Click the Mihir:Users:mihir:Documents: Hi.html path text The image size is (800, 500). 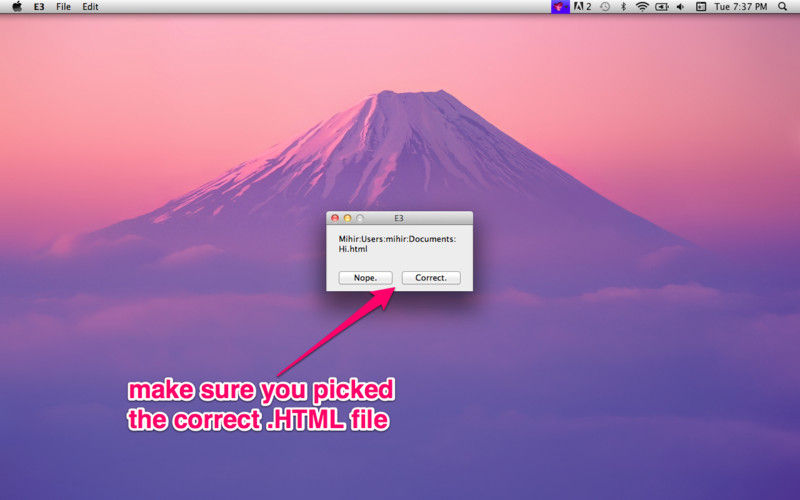[397, 243]
